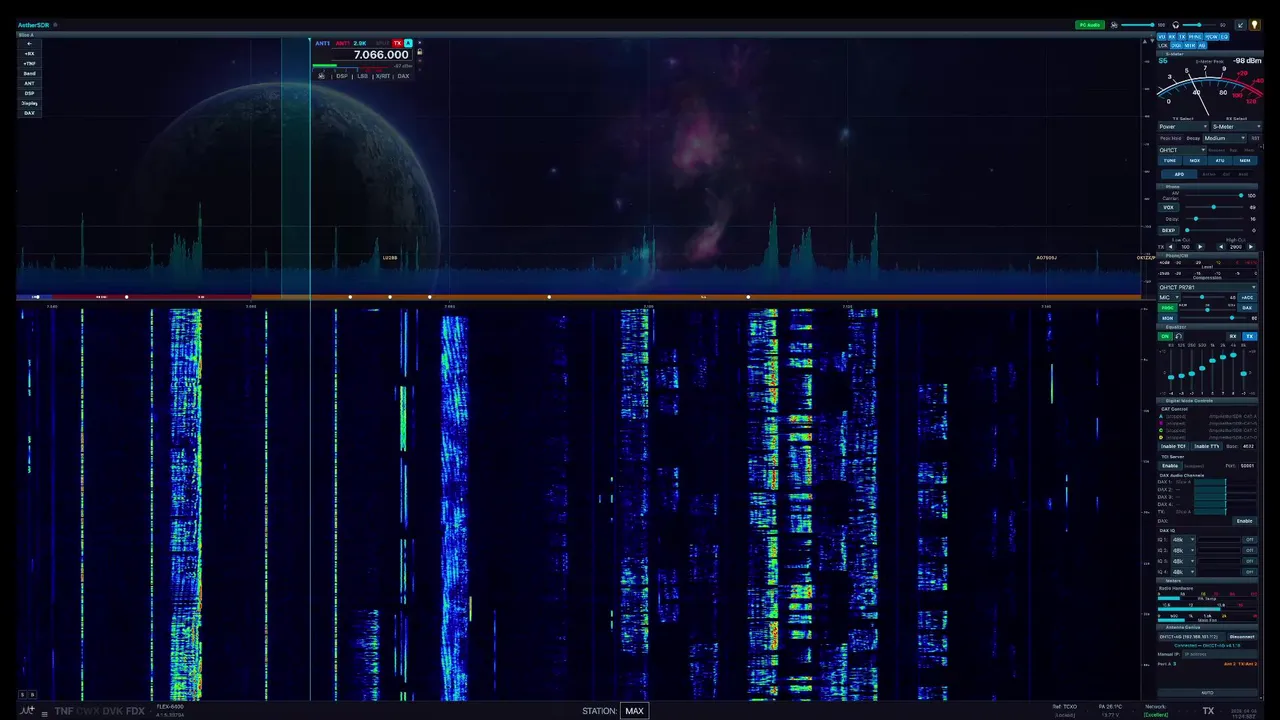Screen dimensions: 1280x720
Task: Click the +RX add receiver button
Action: tap(29, 54)
